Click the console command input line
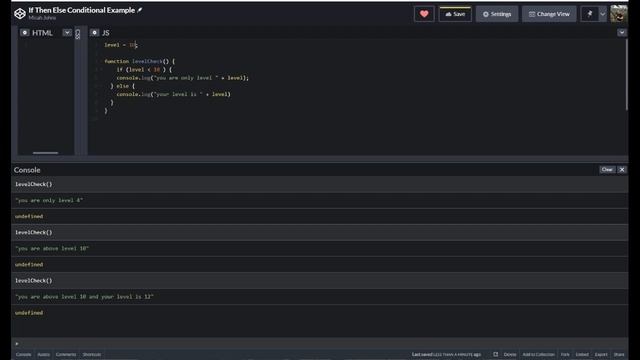The image size is (640, 360). (x=320, y=343)
